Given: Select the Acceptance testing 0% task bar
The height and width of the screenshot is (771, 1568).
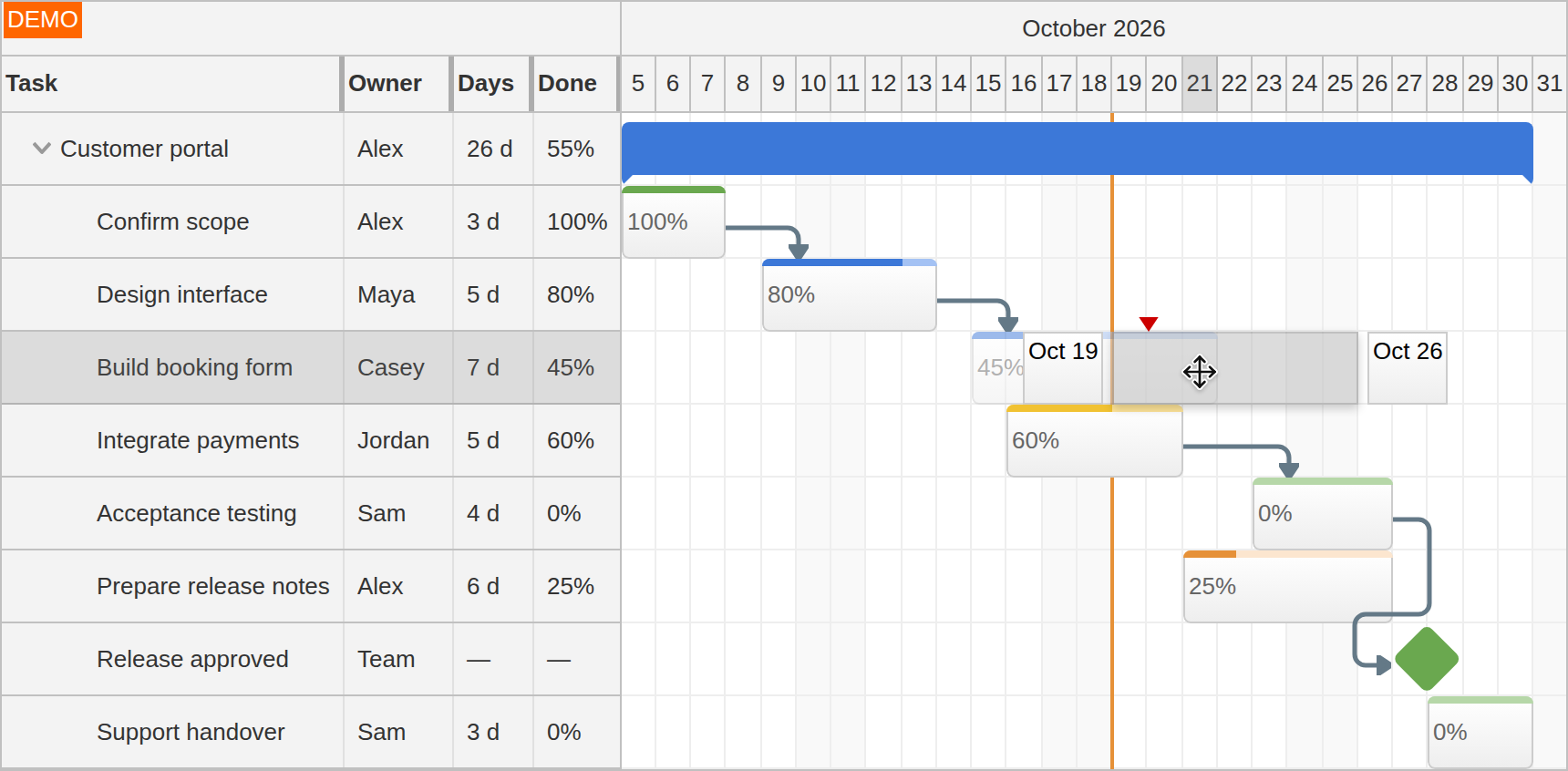Looking at the screenshot, I should point(1323,513).
